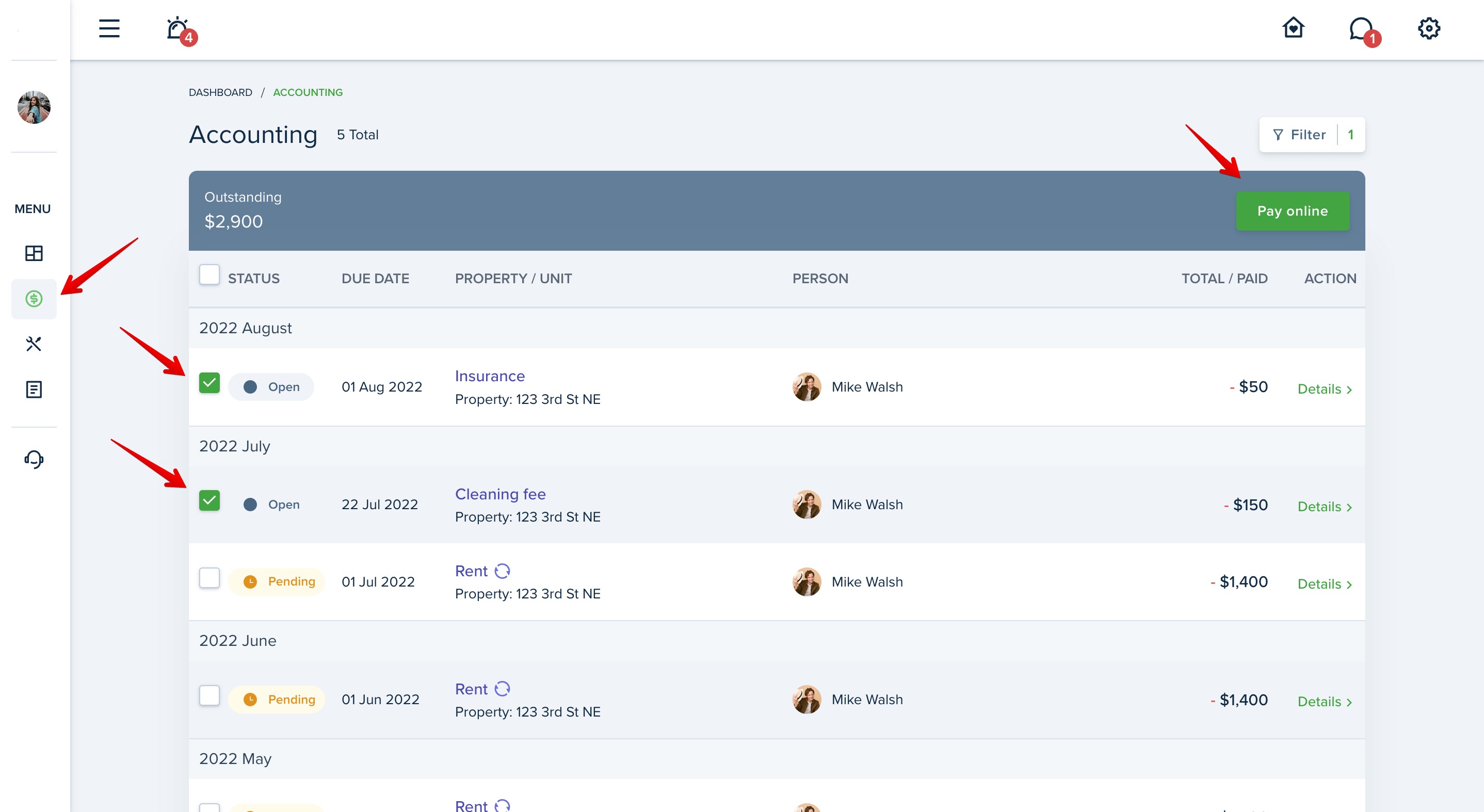The height and width of the screenshot is (812, 1484).
Task: Sort by PROPERTY / UNIT column header
Action: 513,279
